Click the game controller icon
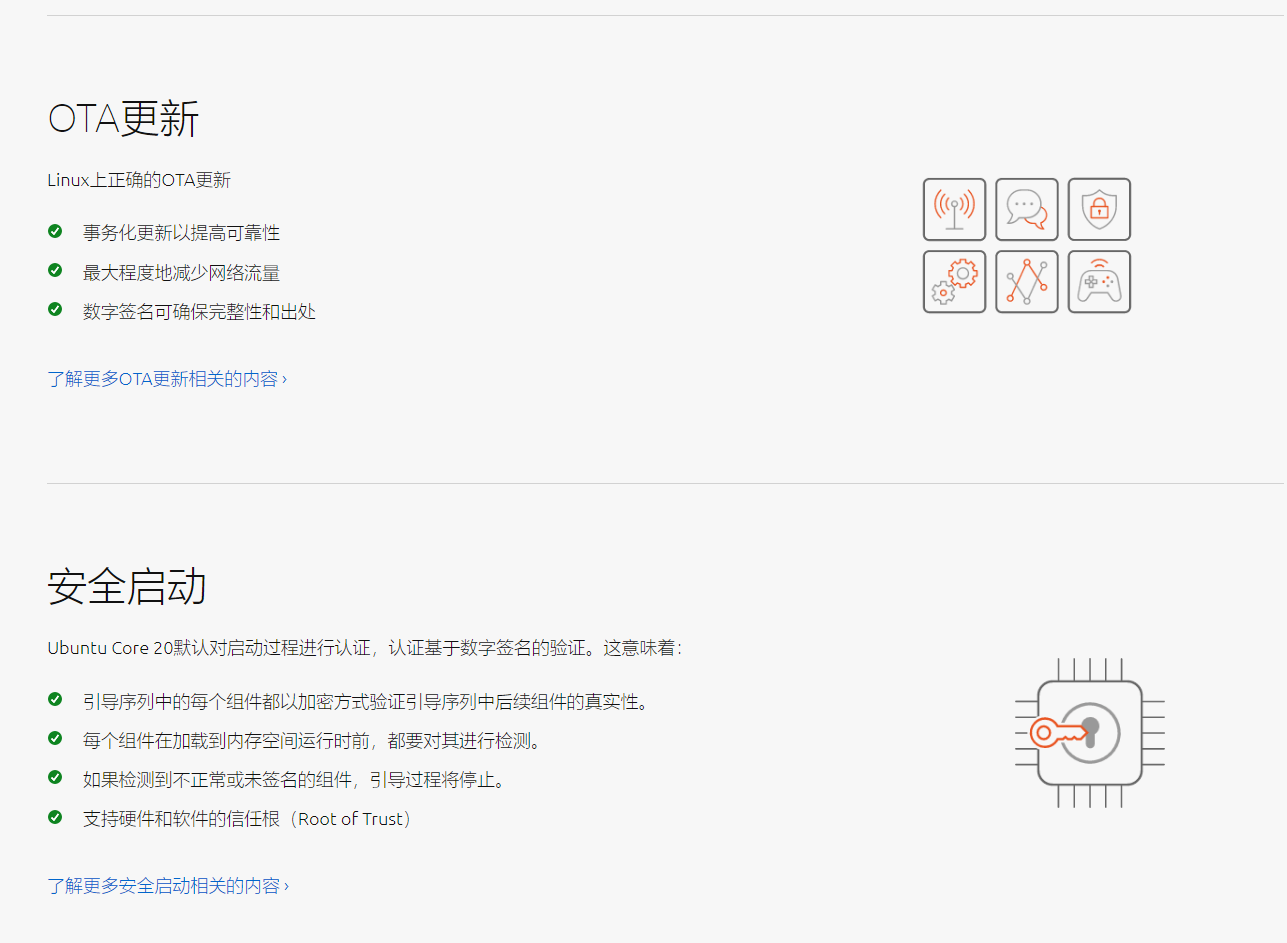This screenshot has height=943, width=1287. [x=1099, y=281]
